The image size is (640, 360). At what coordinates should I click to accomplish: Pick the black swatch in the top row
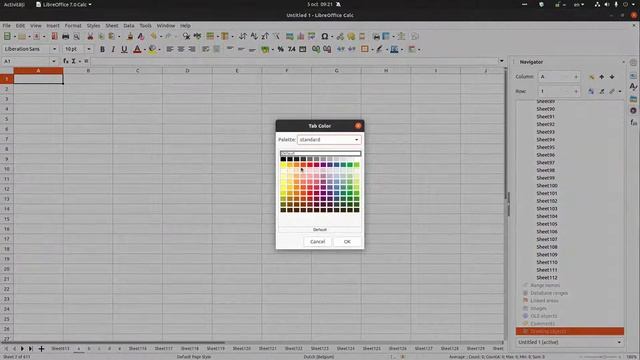(283, 159)
